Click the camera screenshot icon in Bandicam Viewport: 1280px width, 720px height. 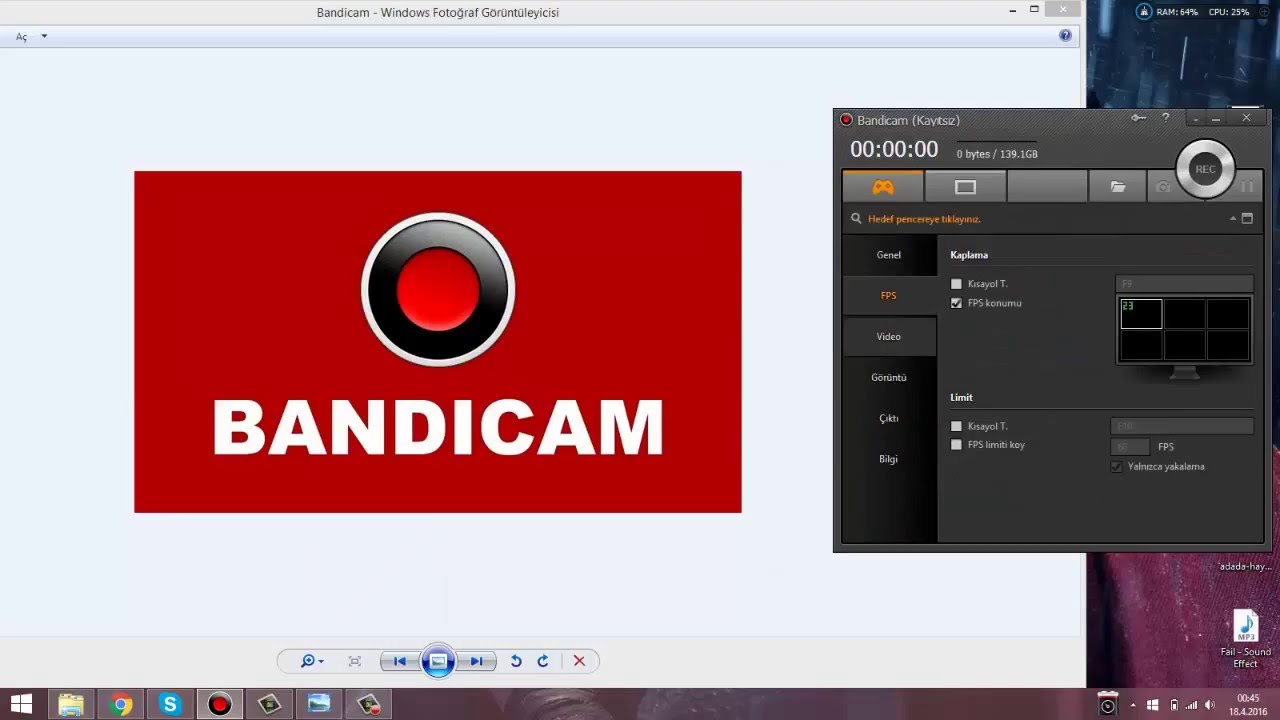point(1162,187)
